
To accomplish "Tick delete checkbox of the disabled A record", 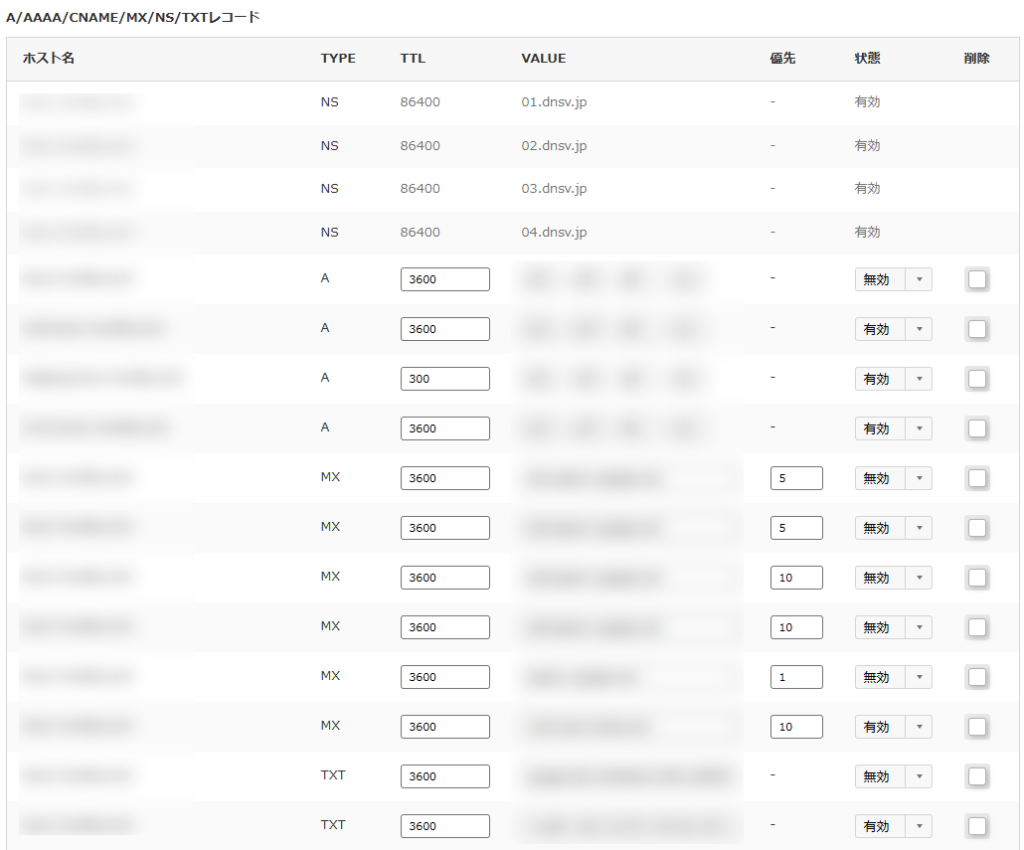I will coord(977,280).
